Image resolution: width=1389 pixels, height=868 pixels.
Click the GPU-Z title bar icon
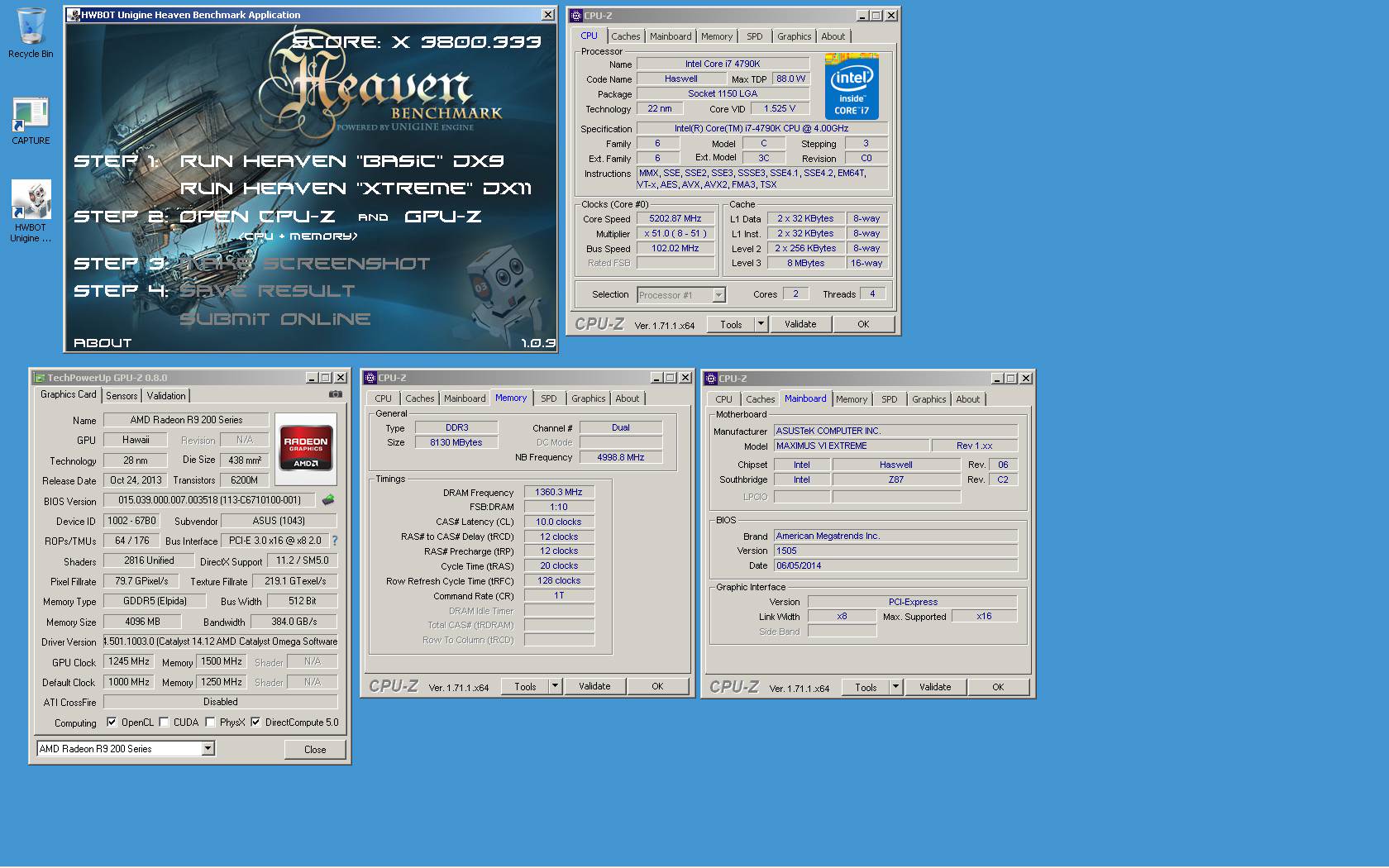tap(39, 378)
